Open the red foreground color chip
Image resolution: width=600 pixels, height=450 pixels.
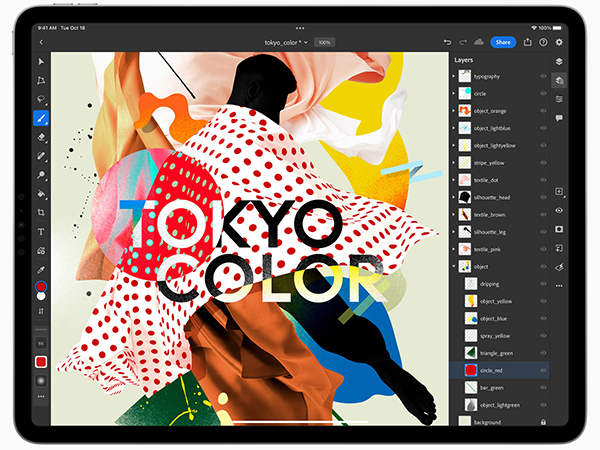pos(41,287)
